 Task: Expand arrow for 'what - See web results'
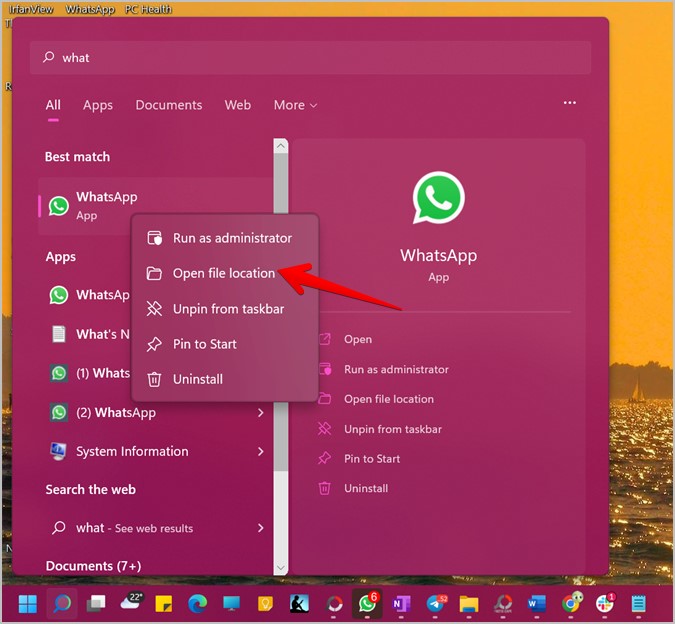[x=260, y=528]
